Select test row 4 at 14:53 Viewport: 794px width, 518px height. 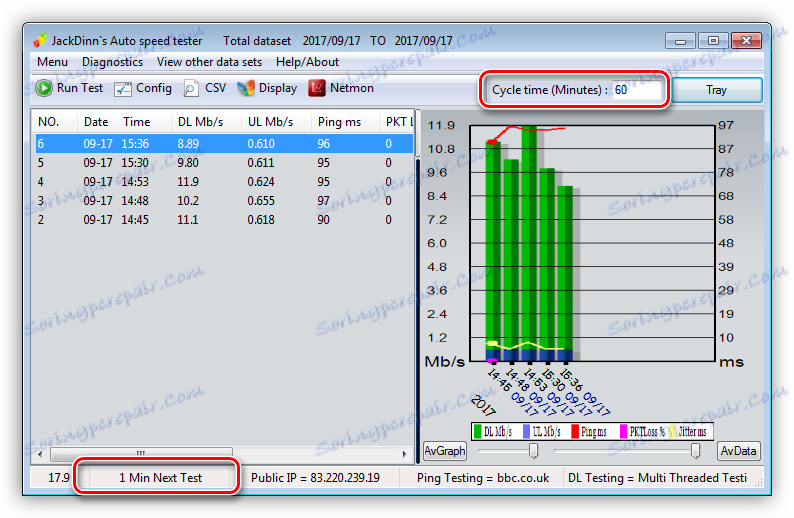[224, 182]
